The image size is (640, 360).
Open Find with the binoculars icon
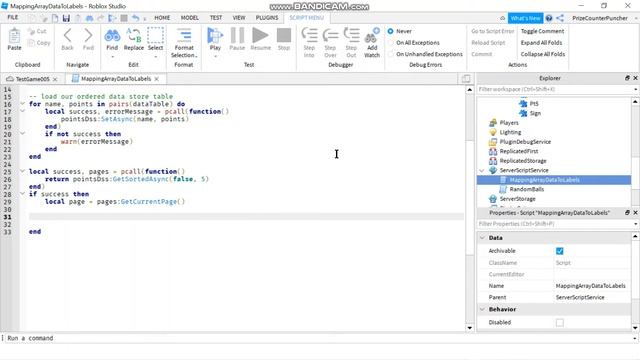pyautogui.click(x=112, y=36)
